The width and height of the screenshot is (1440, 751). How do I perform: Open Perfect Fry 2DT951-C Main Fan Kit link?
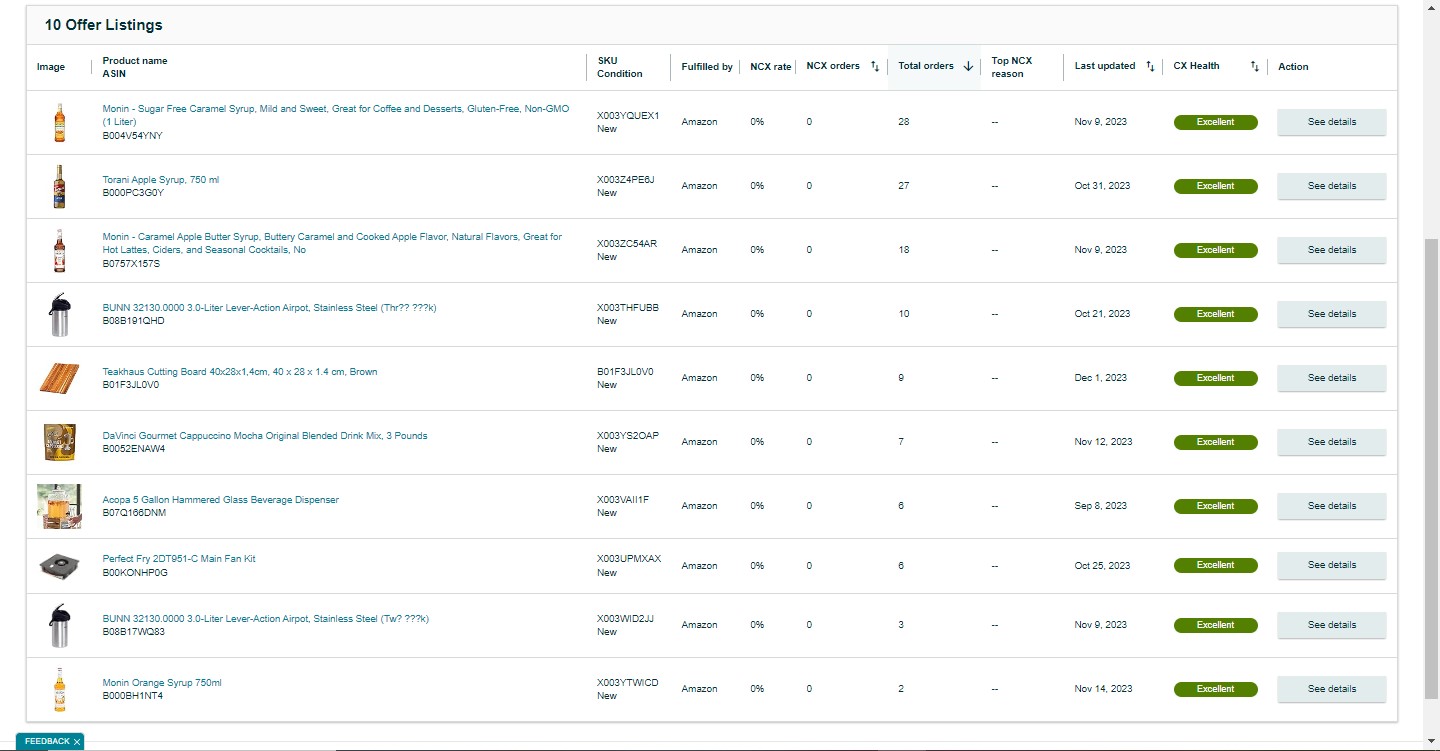179,559
